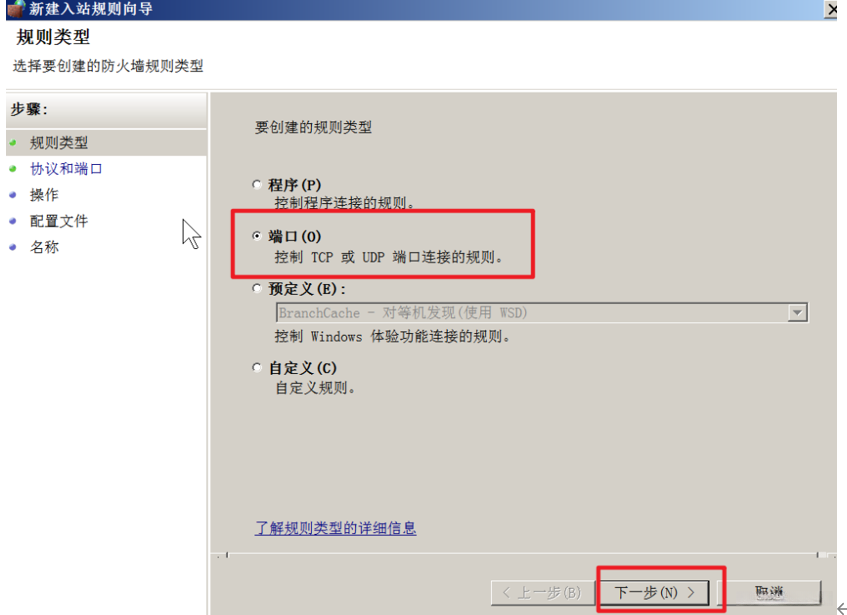Click the 上一步(B) back button
Screen dimensions: 847x615
click(543, 592)
